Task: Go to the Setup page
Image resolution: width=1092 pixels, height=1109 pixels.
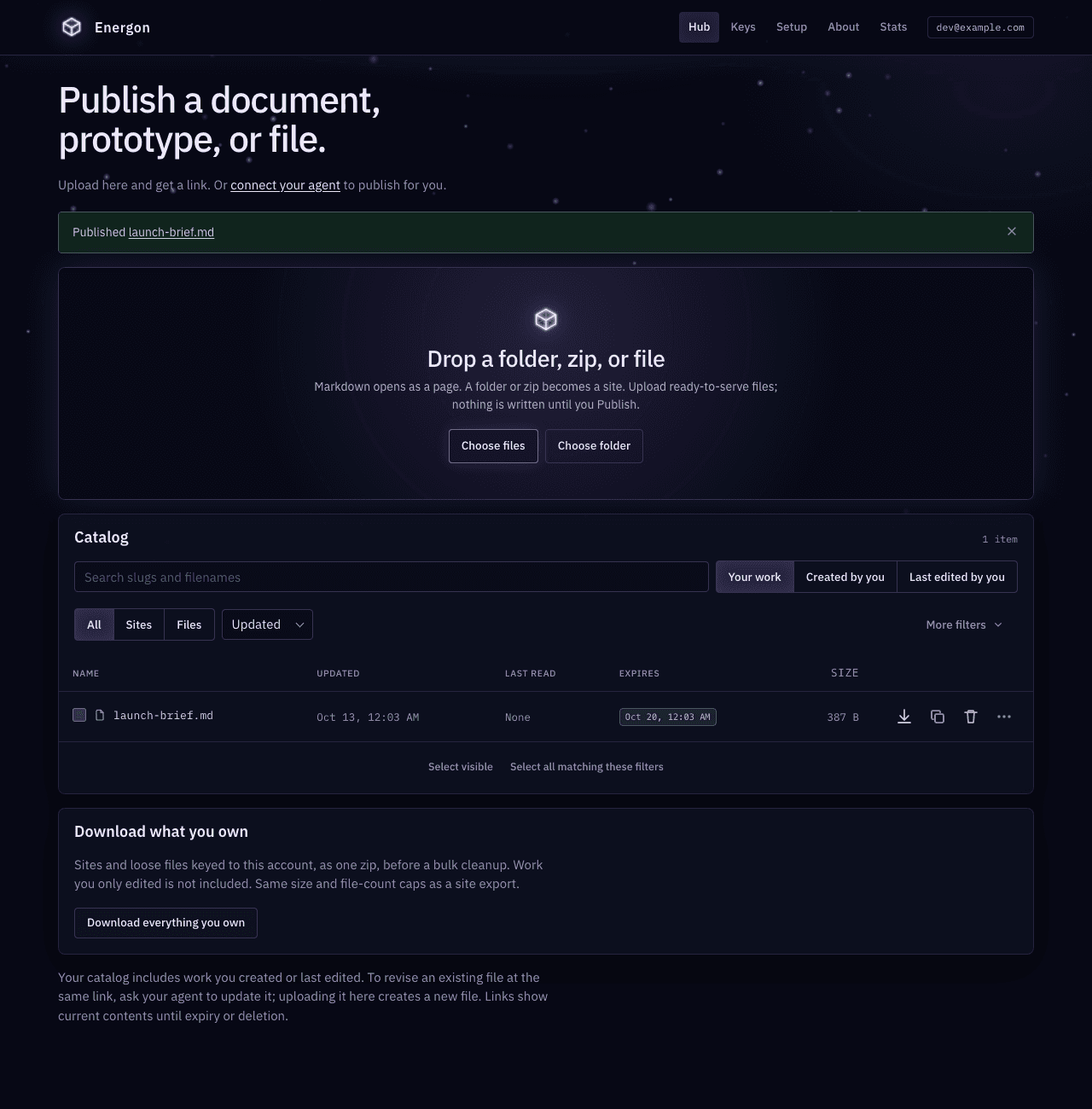Action: pyautogui.click(x=792, y=27)
